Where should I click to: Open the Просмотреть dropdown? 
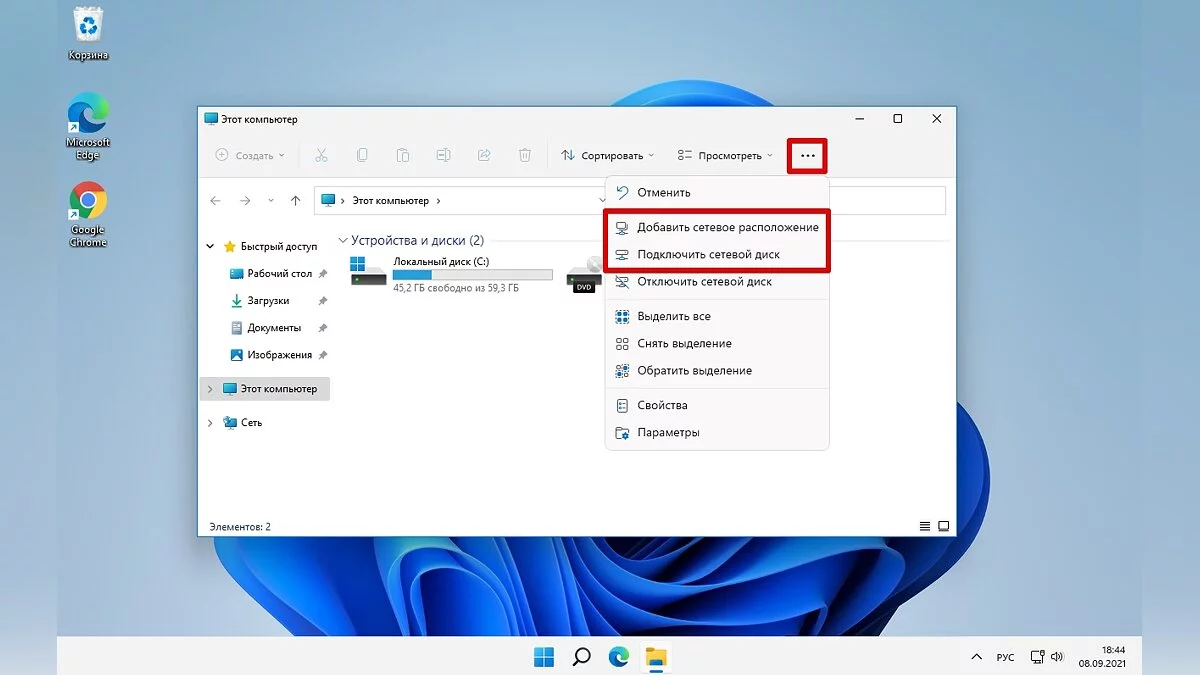point(724,156)
